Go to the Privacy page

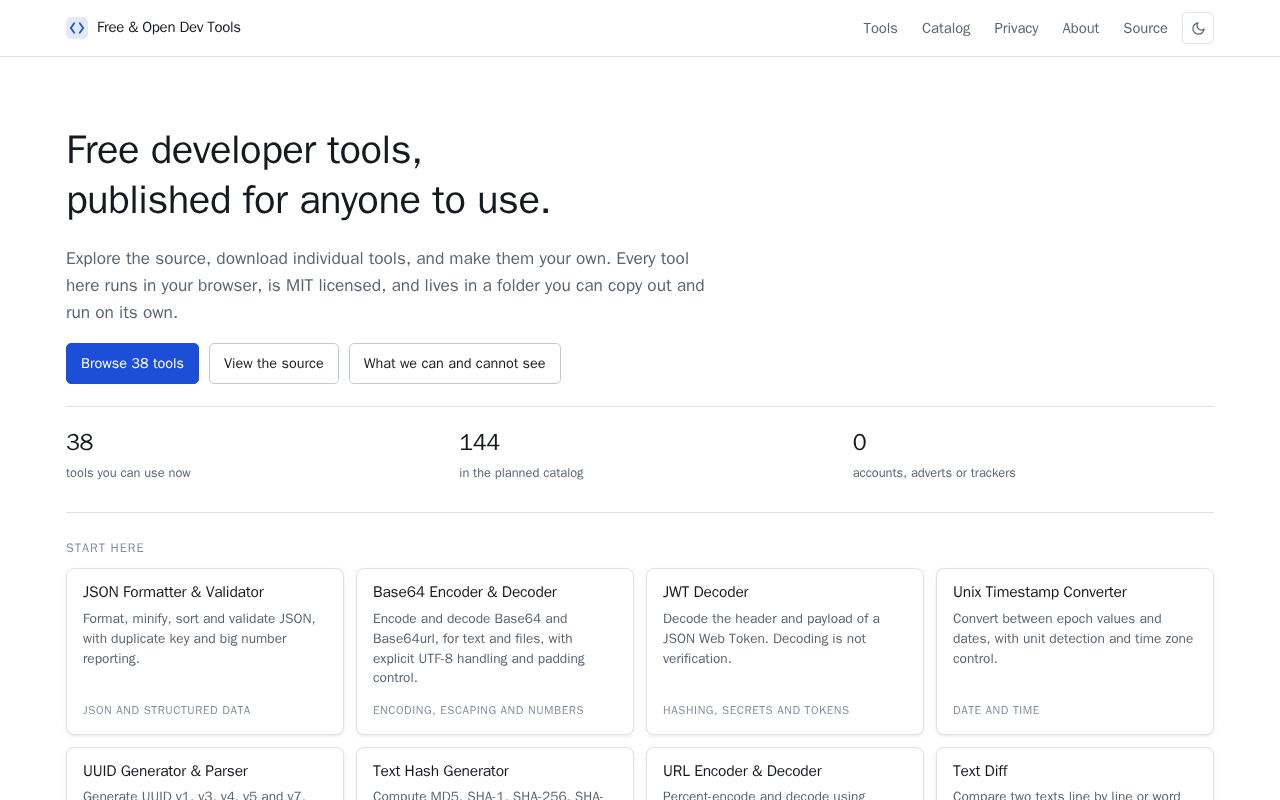tap(1016, 28)
